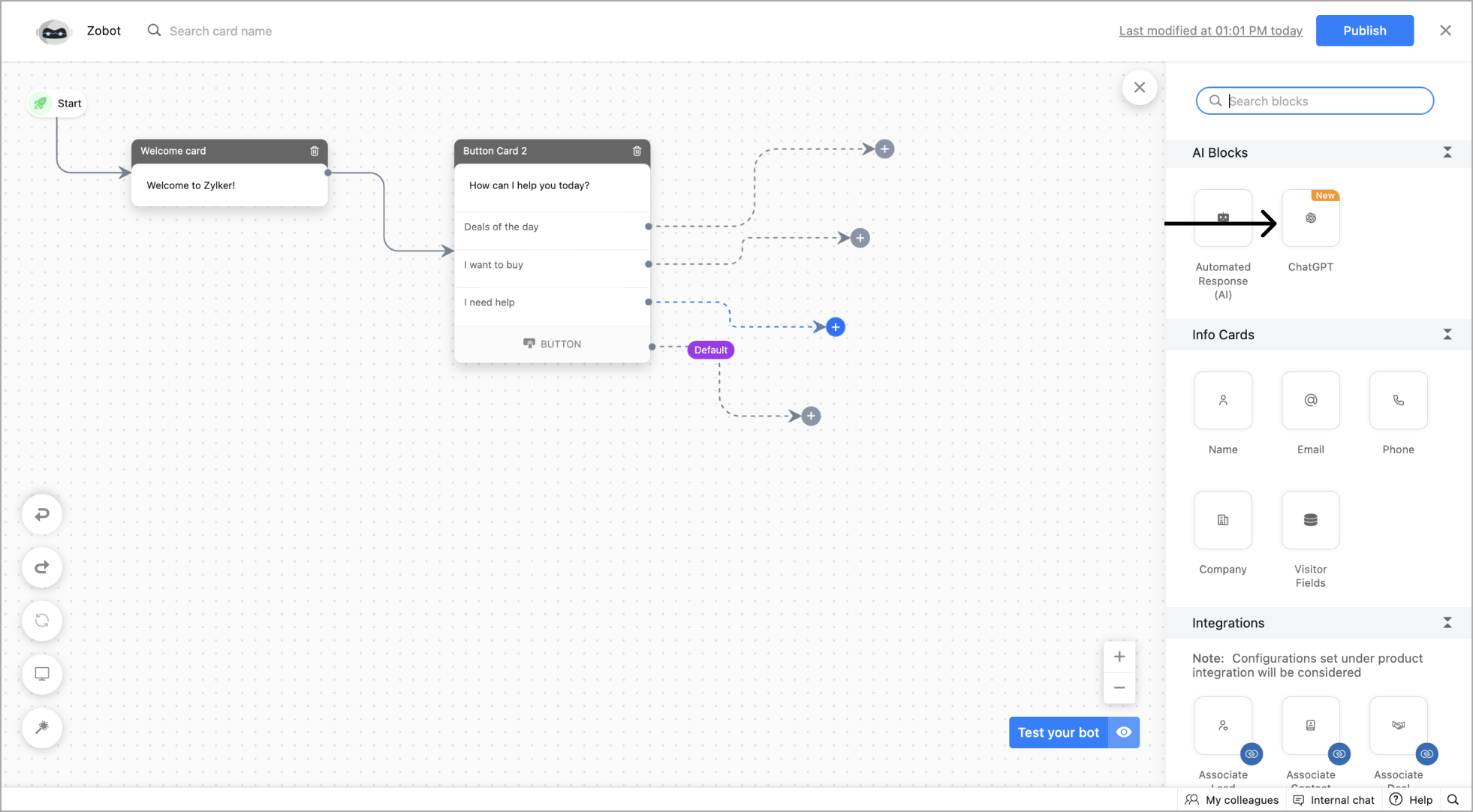
Task: Select the Email info card
Action: [1310, 401]
